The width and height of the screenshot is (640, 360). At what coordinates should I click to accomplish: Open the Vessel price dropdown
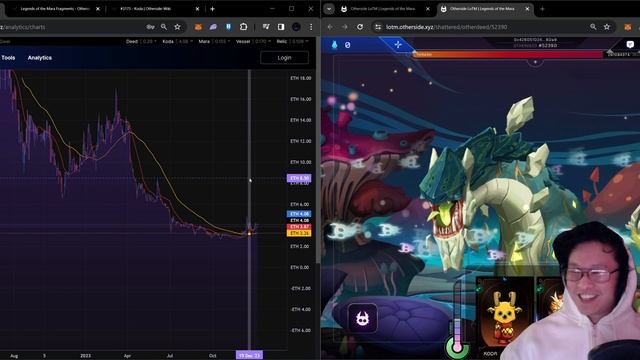coord(253,41)
